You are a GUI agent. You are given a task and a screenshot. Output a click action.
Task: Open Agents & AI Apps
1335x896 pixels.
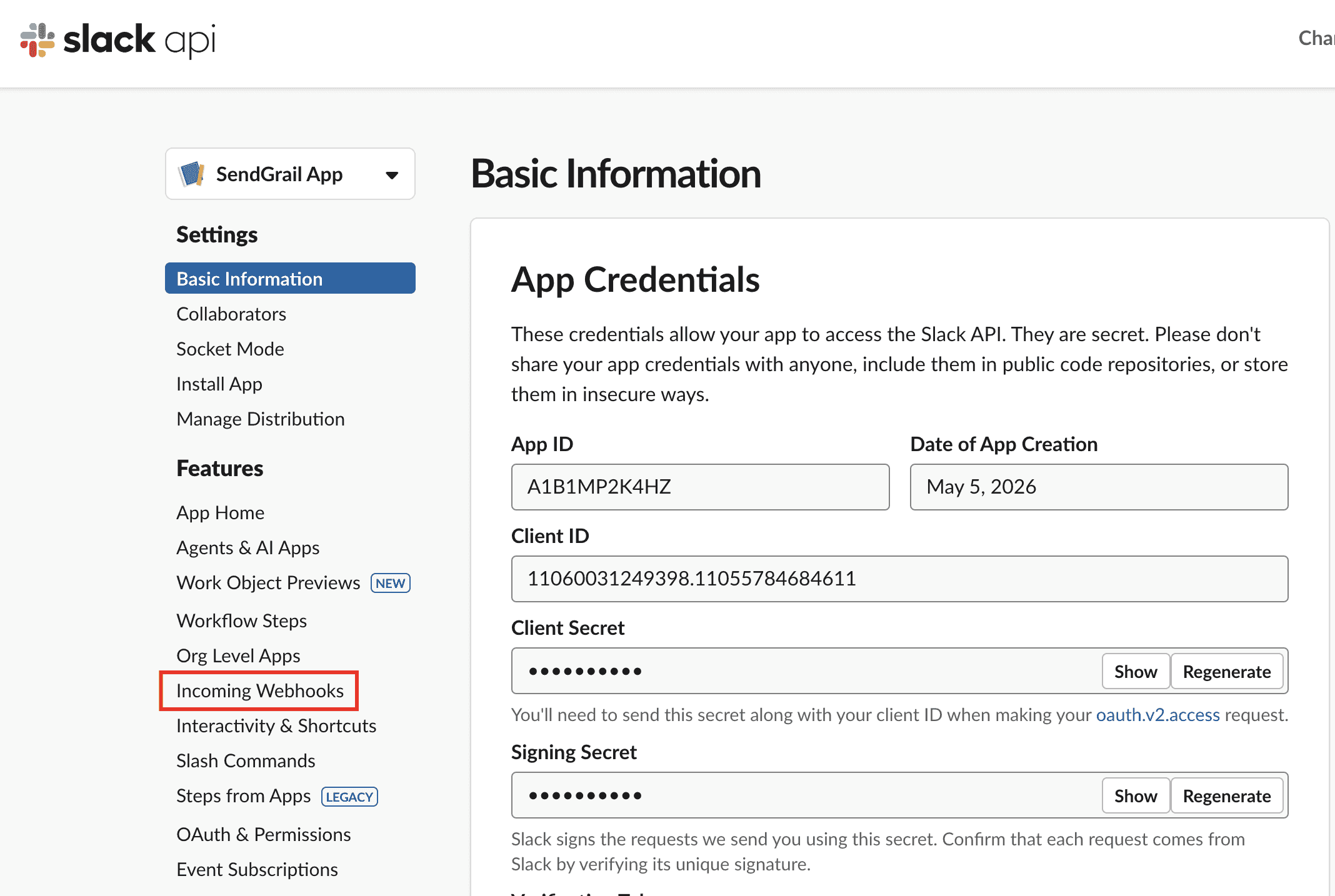click(x=247, y=547)
